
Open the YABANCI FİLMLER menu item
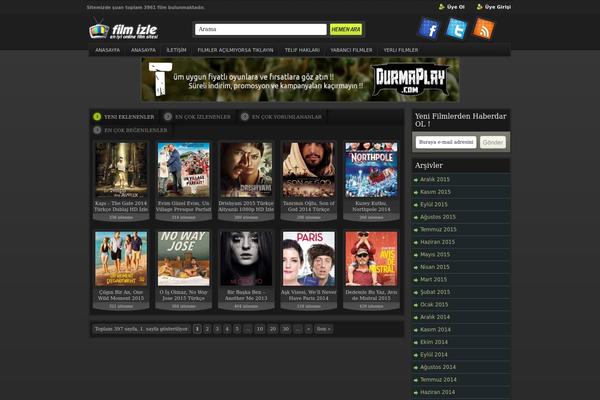pos(351,50)
